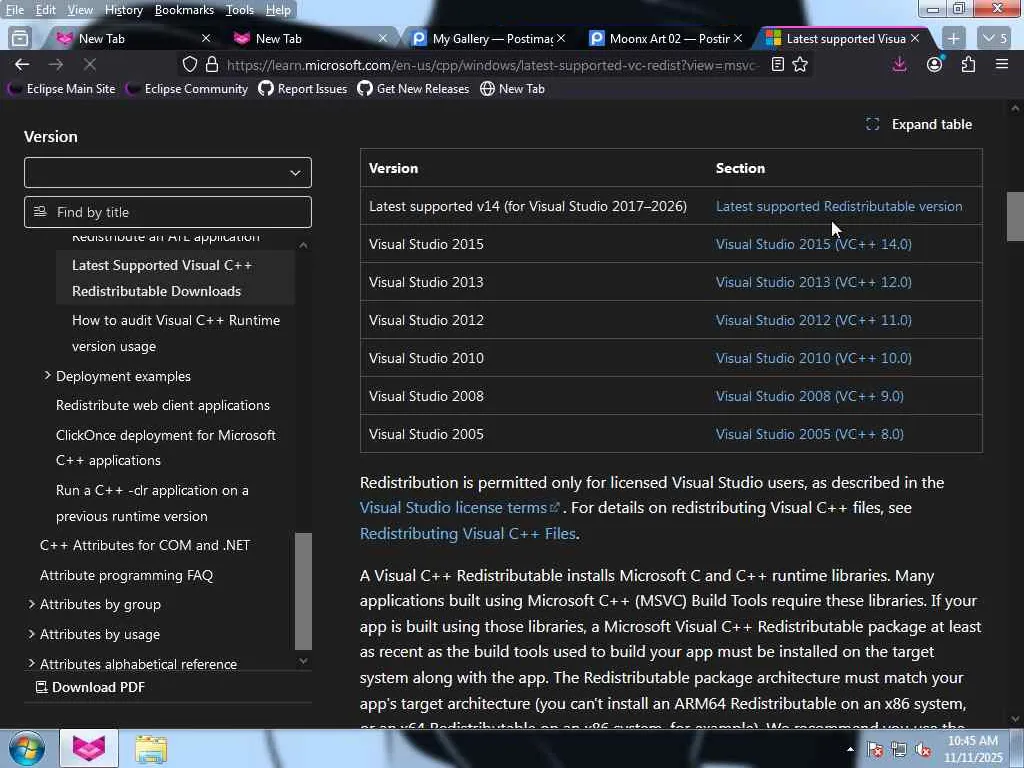Expand Attributes by usage node

[x=31, y=633]
